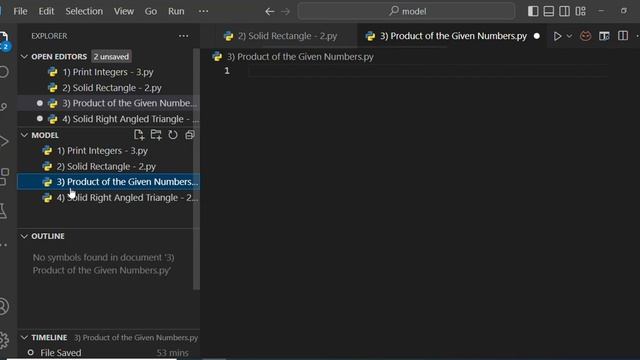Open the Extensions view

4,176
